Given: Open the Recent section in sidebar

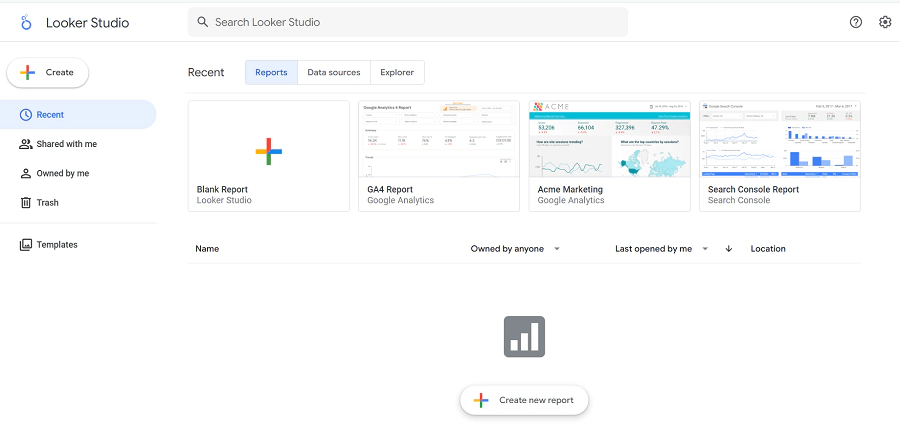Looking at the screenshot, I should click(x=78, y=115).
